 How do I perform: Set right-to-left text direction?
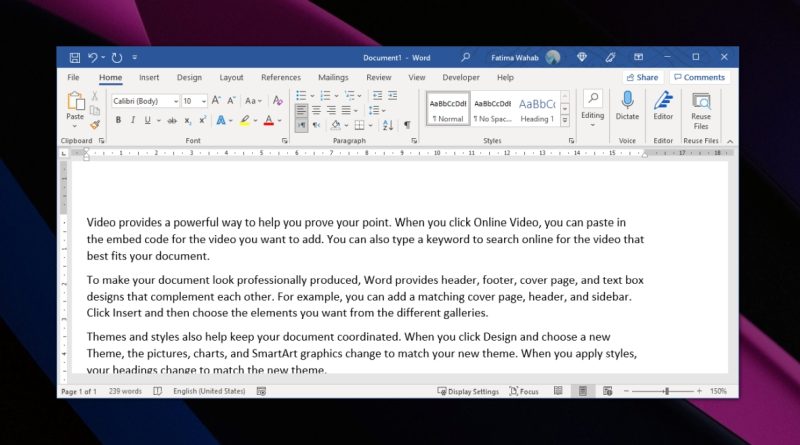point(317,125)
